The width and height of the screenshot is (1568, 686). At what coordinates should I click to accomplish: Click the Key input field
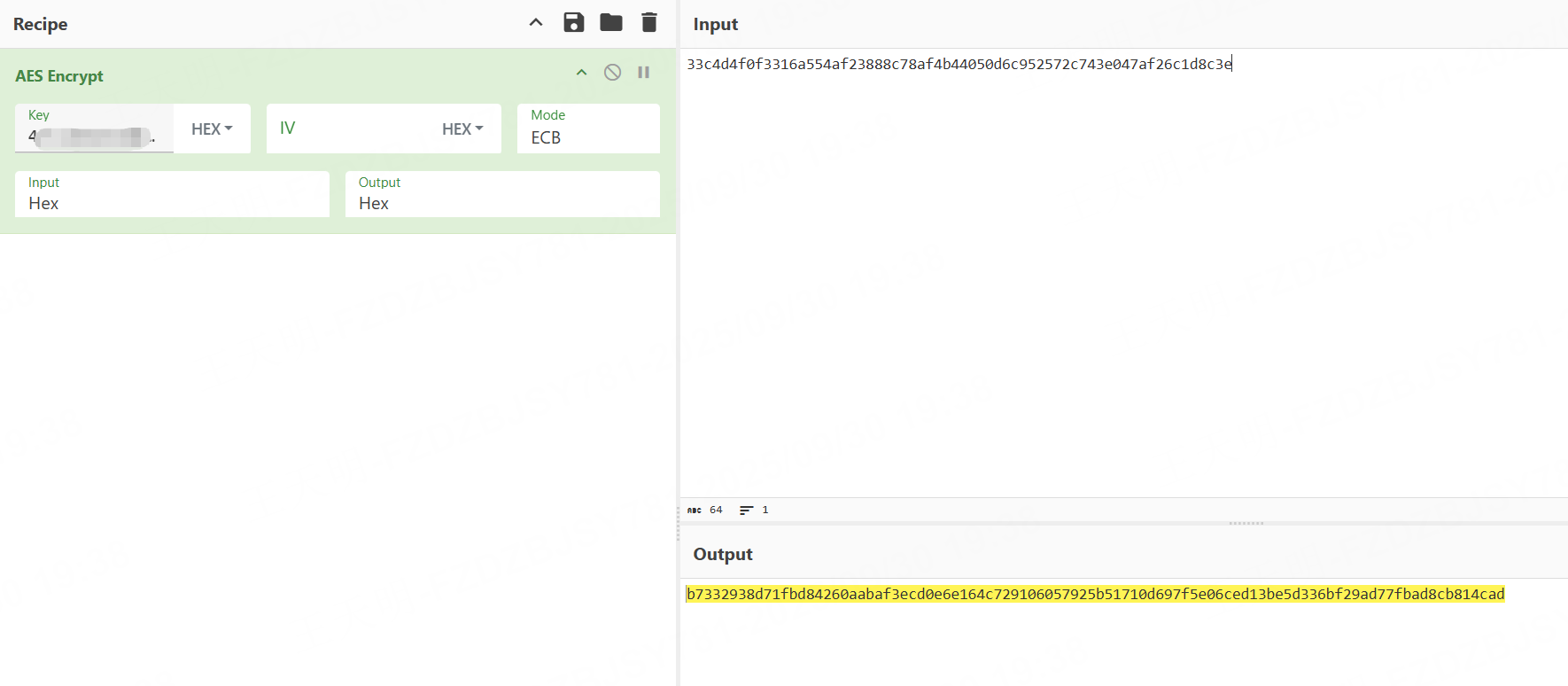pos(94,129)
